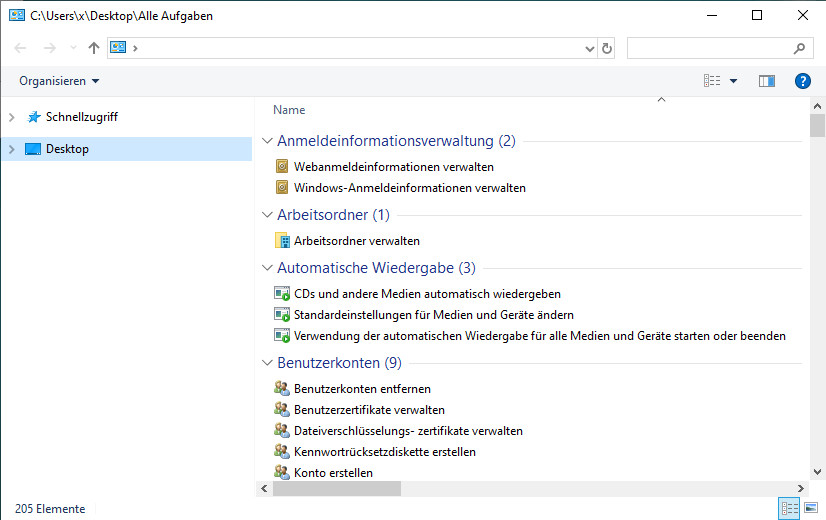The height and width of the screenshot is (520, 826).
Task: Open the Organisieren menu
Action: tap(59, 81)
